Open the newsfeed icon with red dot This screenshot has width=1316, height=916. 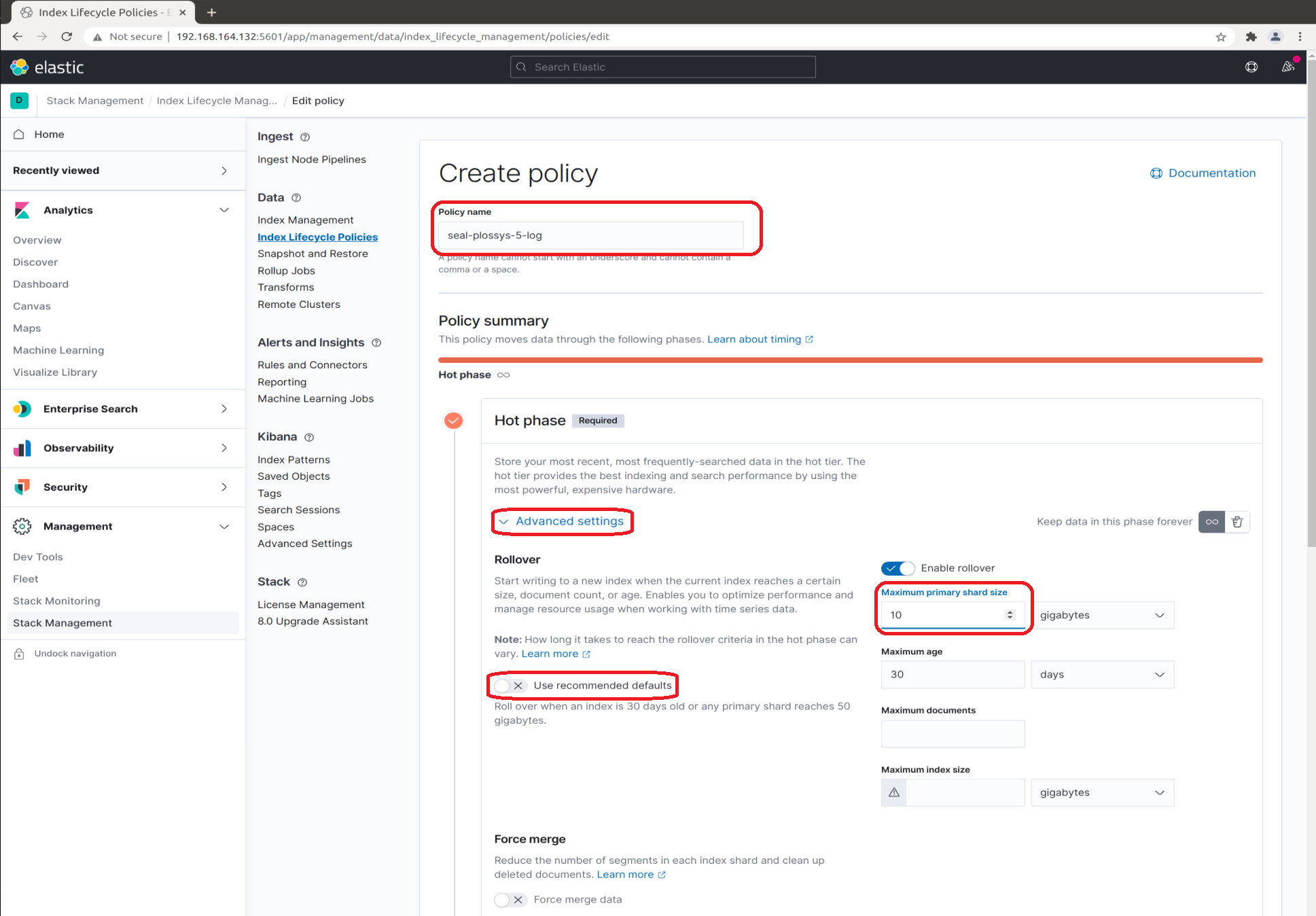pos(1287,67)
